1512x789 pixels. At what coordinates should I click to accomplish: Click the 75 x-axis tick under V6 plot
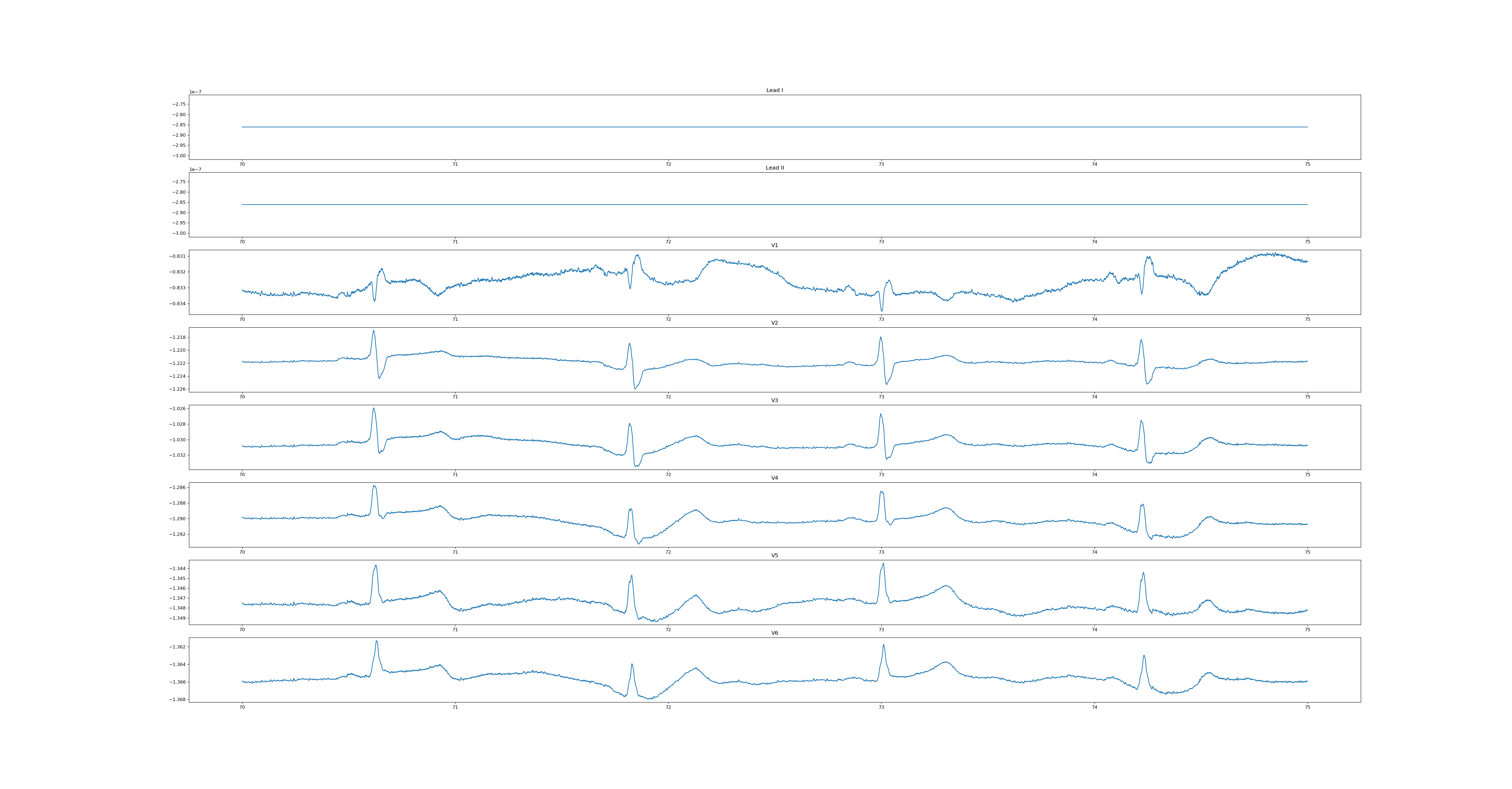pyautogui.click(x=1307, y=707)
